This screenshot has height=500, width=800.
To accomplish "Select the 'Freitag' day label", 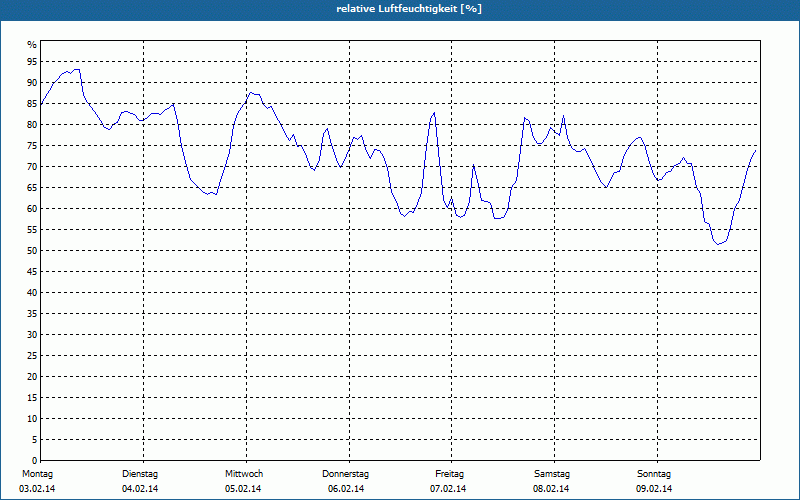I will tap(449, 474).
